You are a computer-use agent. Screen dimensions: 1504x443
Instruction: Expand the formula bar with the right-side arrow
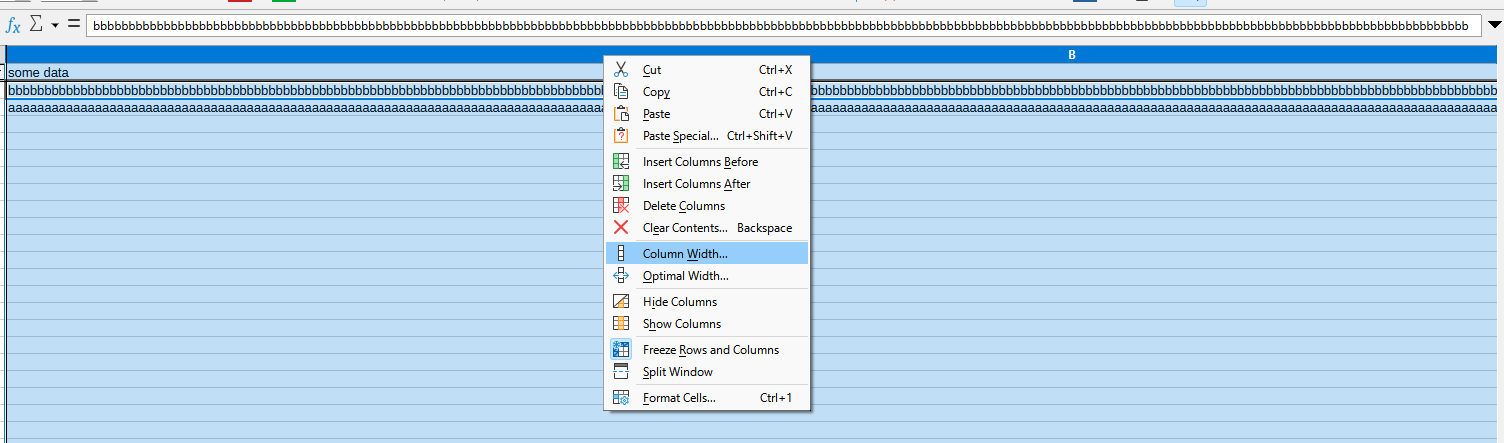click(x=1494, y=26)
